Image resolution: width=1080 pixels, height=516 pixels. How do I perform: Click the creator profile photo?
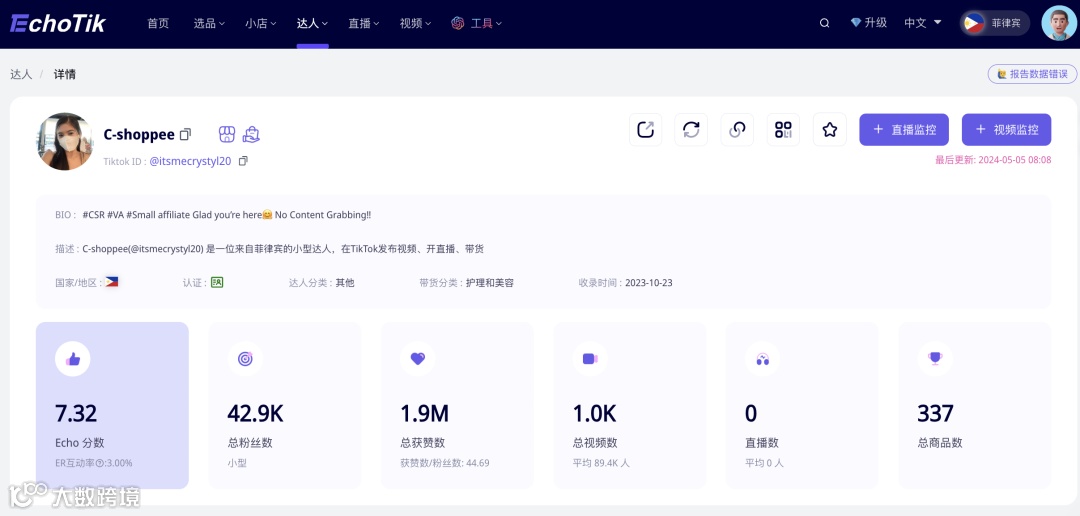(65, 141)
